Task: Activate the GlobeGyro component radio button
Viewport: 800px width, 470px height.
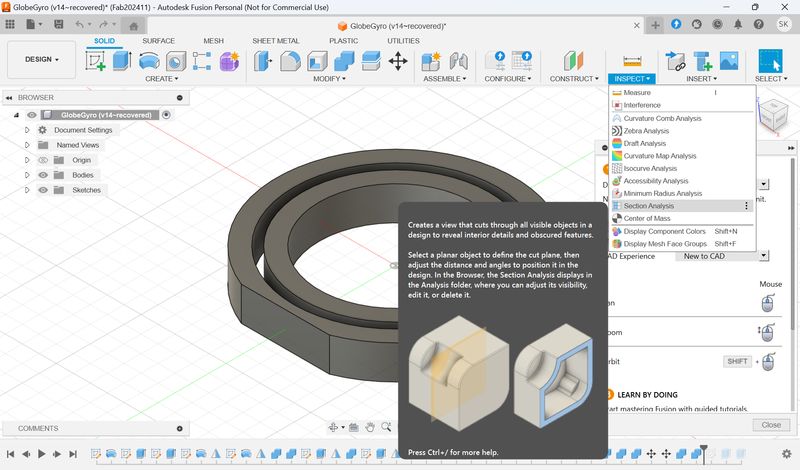Action: (x=166, y=115)
